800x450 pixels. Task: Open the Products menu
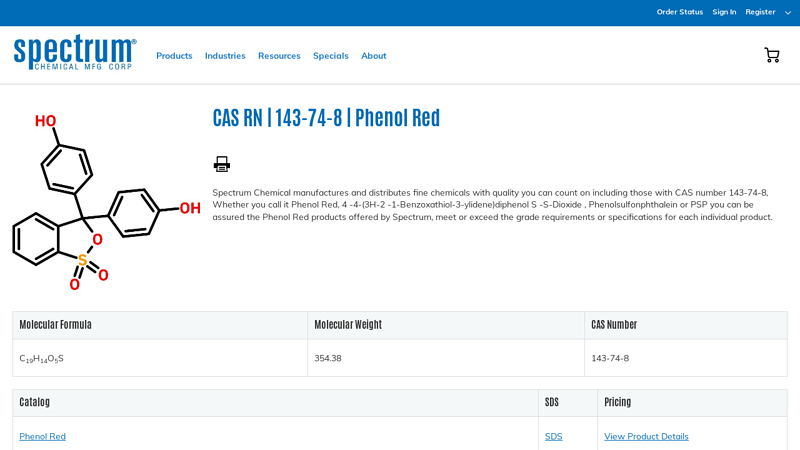point(174,56)
